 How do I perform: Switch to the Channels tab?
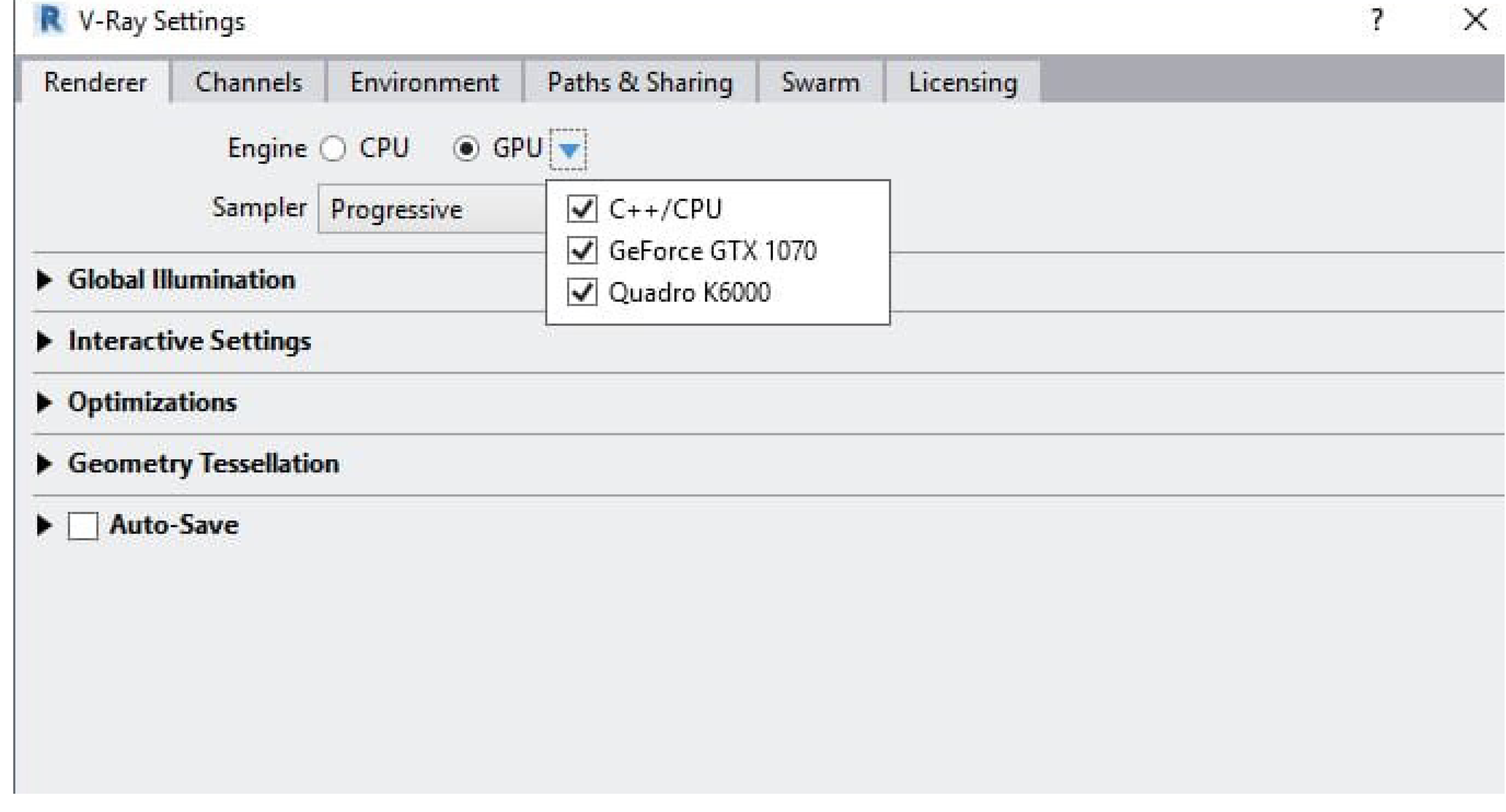point(249,82)
